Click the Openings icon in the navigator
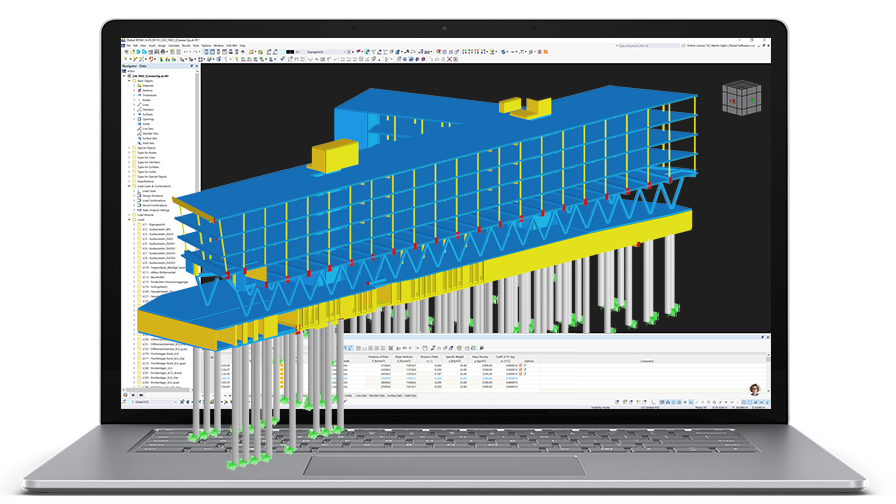 [139, 119]
